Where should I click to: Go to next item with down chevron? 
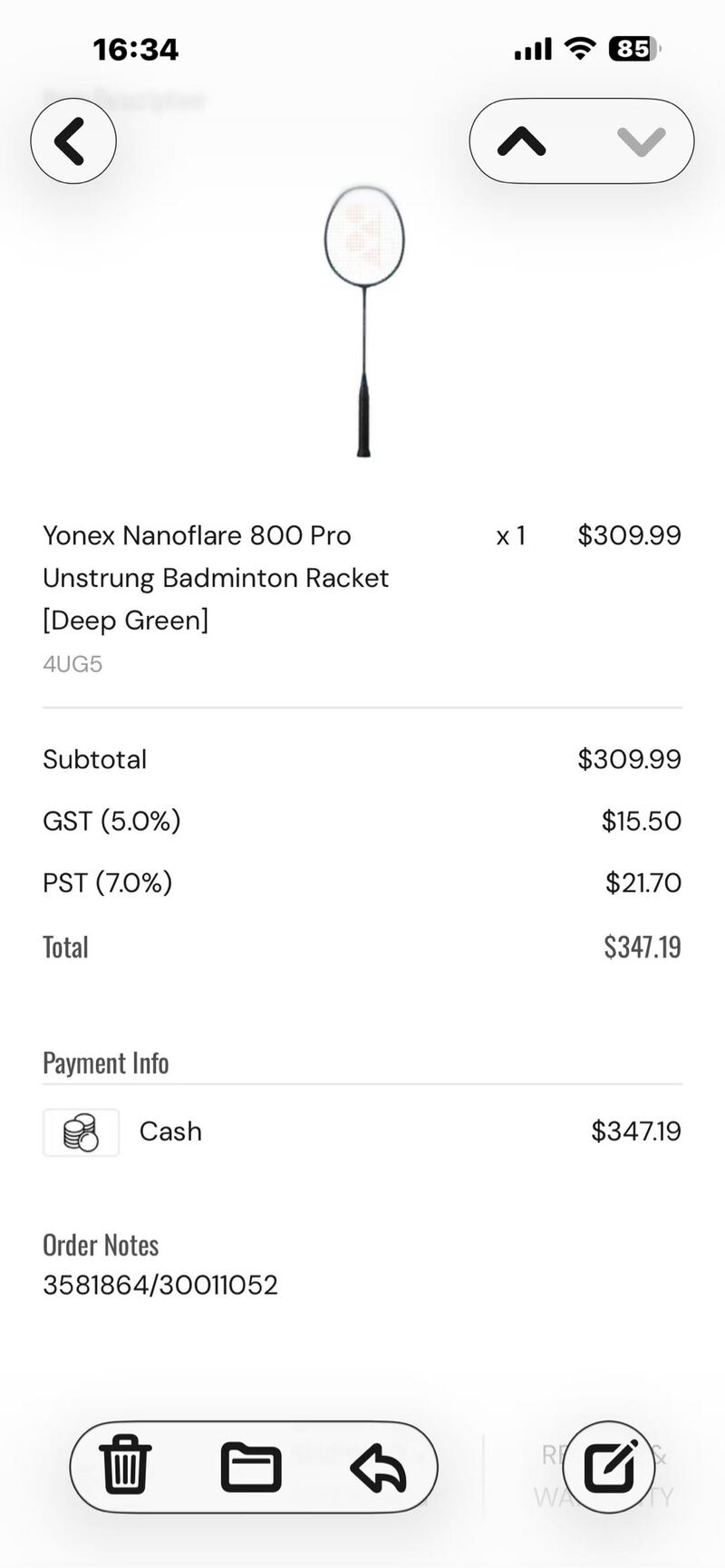point(641,141)
